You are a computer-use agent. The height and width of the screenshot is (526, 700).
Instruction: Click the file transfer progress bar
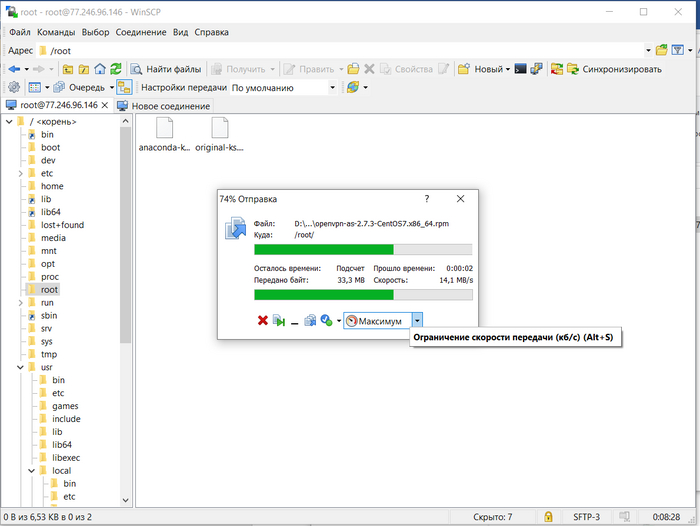click(363, 249)
